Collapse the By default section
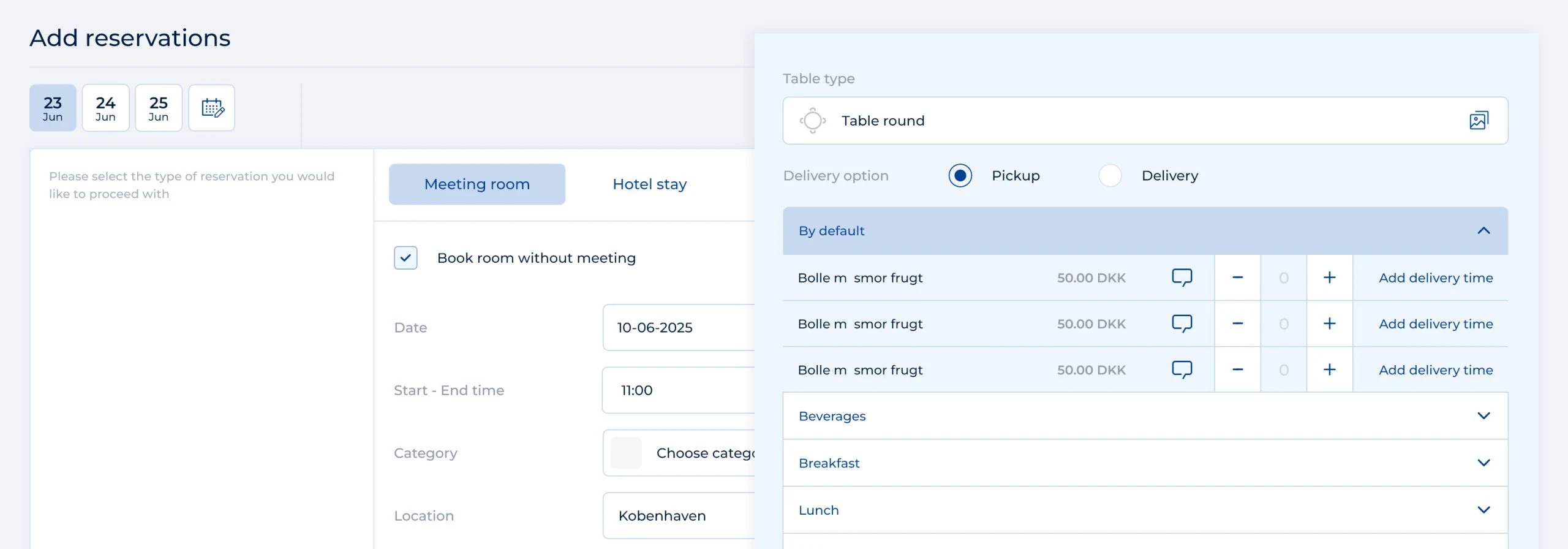This screenshot has width=1568, height=549. pos(1145,231)
